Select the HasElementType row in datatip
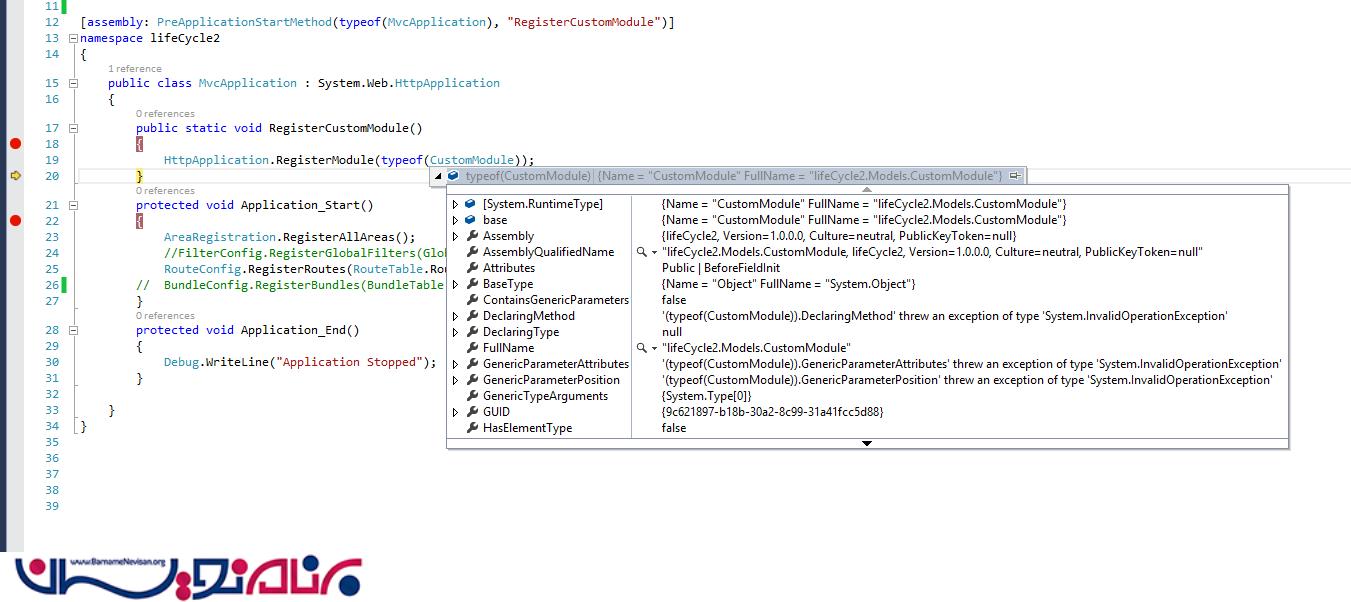 click(527, 428)
